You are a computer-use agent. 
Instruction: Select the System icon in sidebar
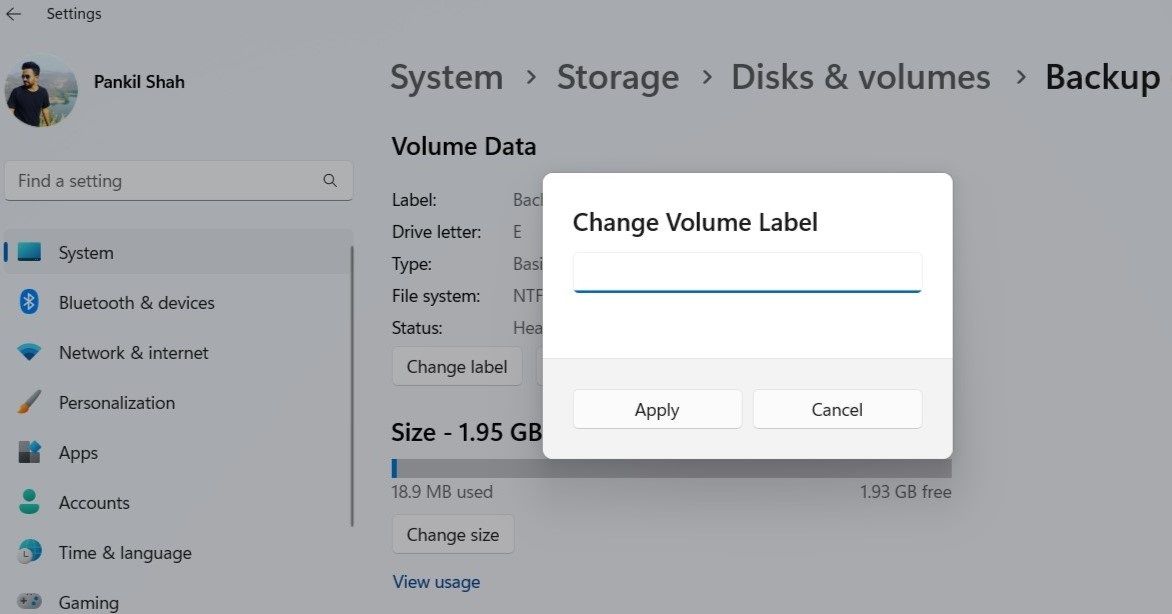point(29,252)
